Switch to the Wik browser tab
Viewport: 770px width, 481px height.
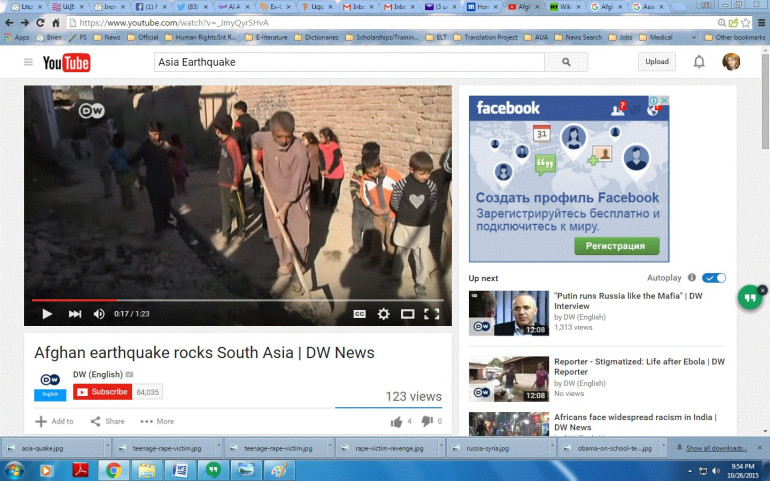pyautogui.click(x=566, y=7)
